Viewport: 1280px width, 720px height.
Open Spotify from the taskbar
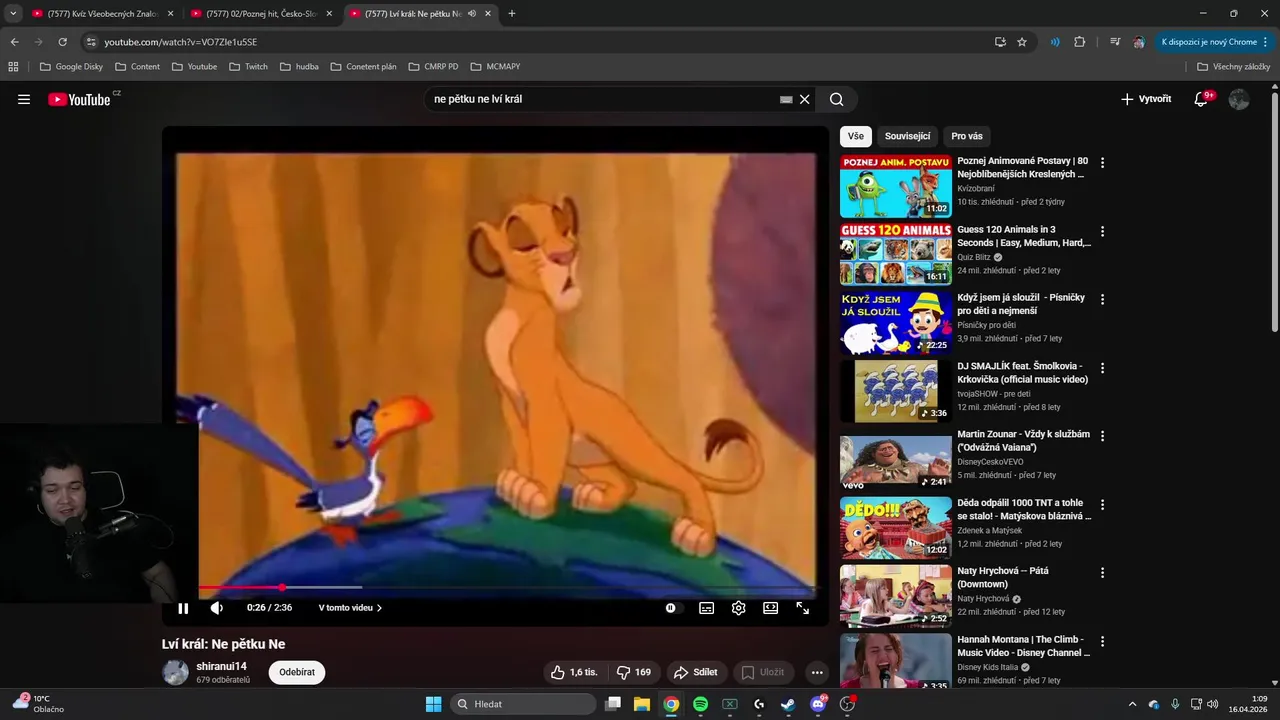[x=701, y=704]
